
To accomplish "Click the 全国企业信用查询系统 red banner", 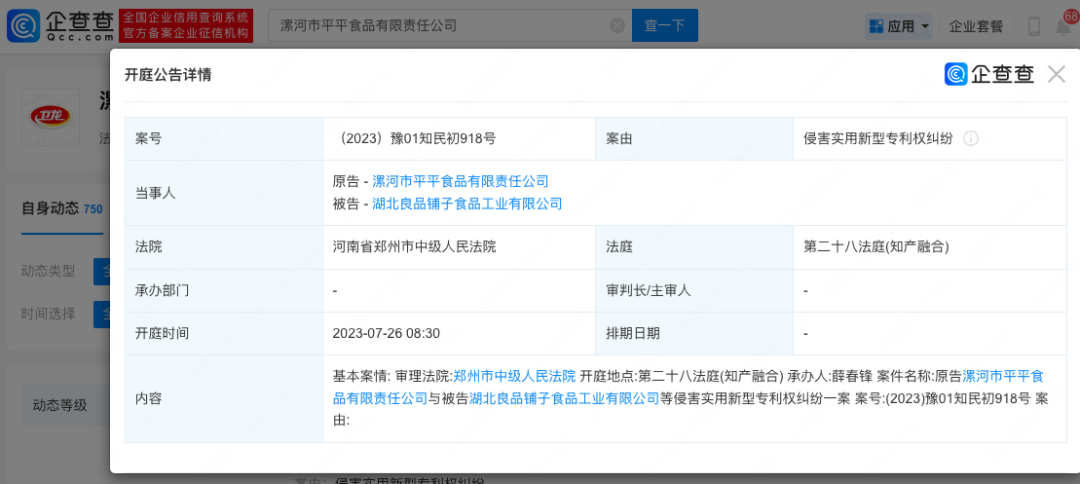I will (186, 25).
